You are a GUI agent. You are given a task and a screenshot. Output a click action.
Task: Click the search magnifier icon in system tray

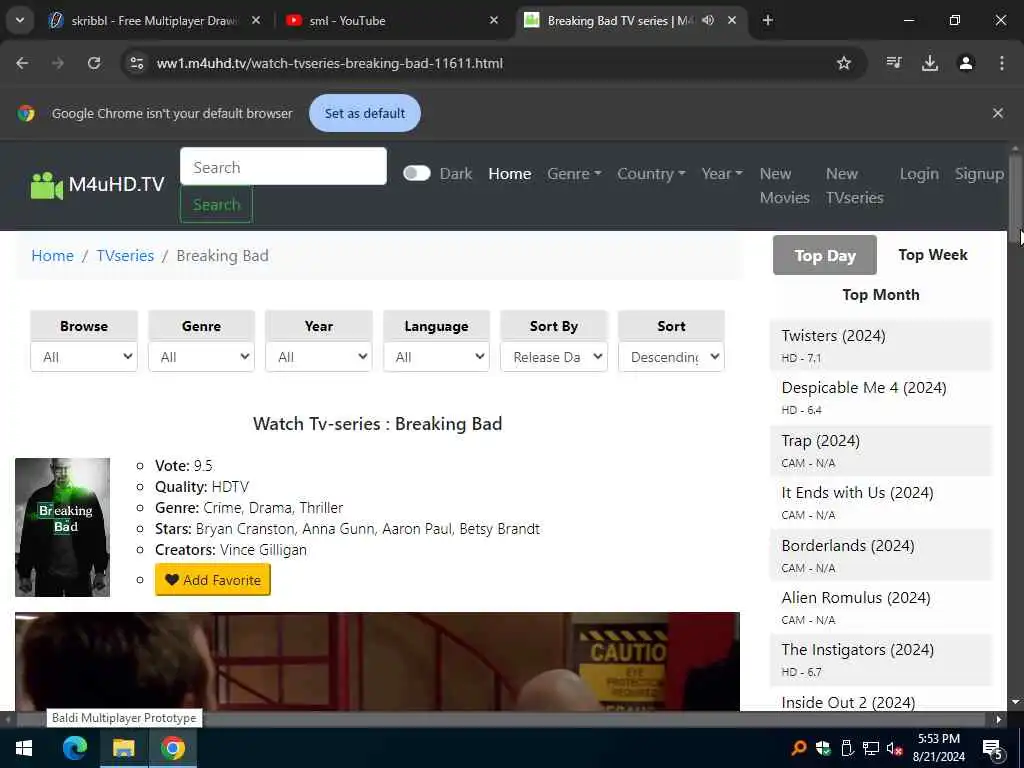[x=798, y=748]
